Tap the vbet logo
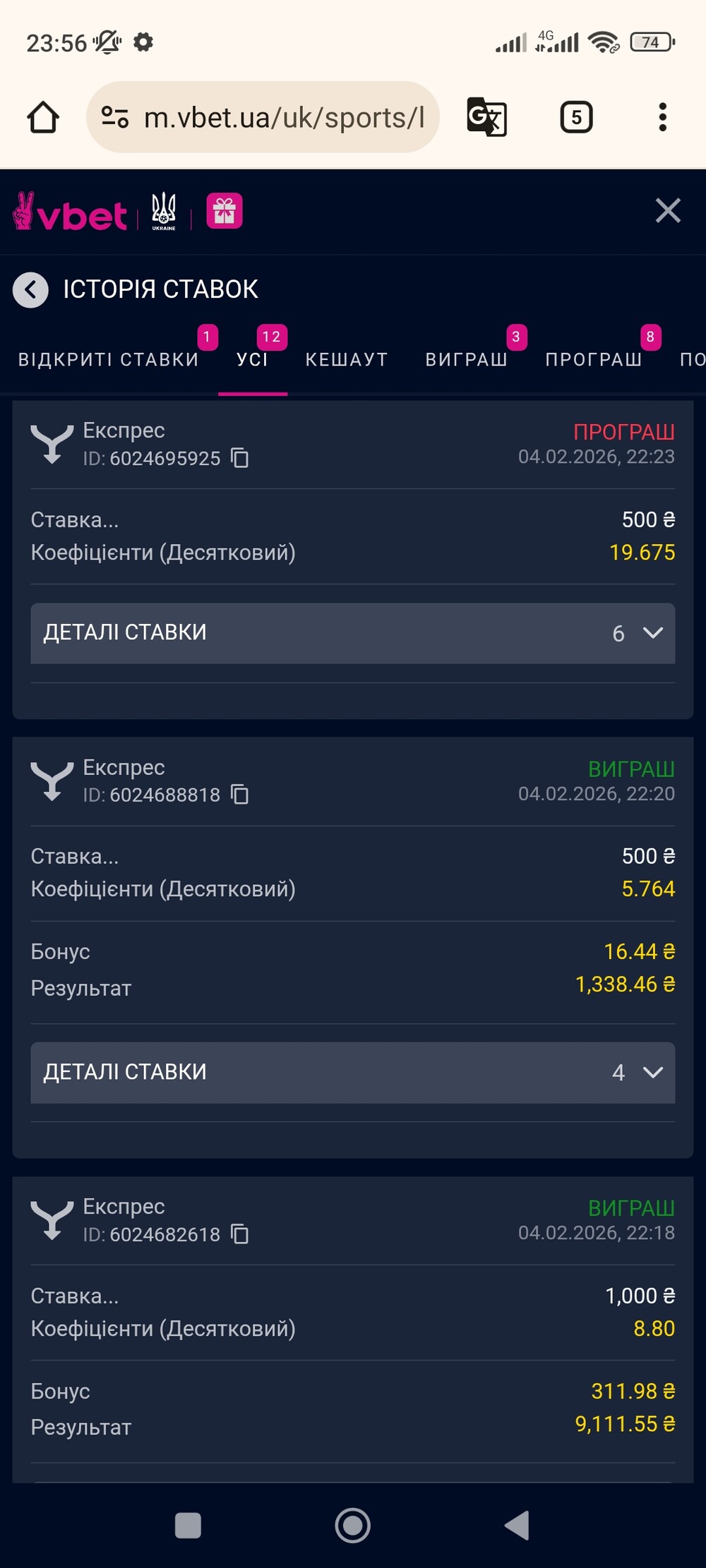 (71, 212)
